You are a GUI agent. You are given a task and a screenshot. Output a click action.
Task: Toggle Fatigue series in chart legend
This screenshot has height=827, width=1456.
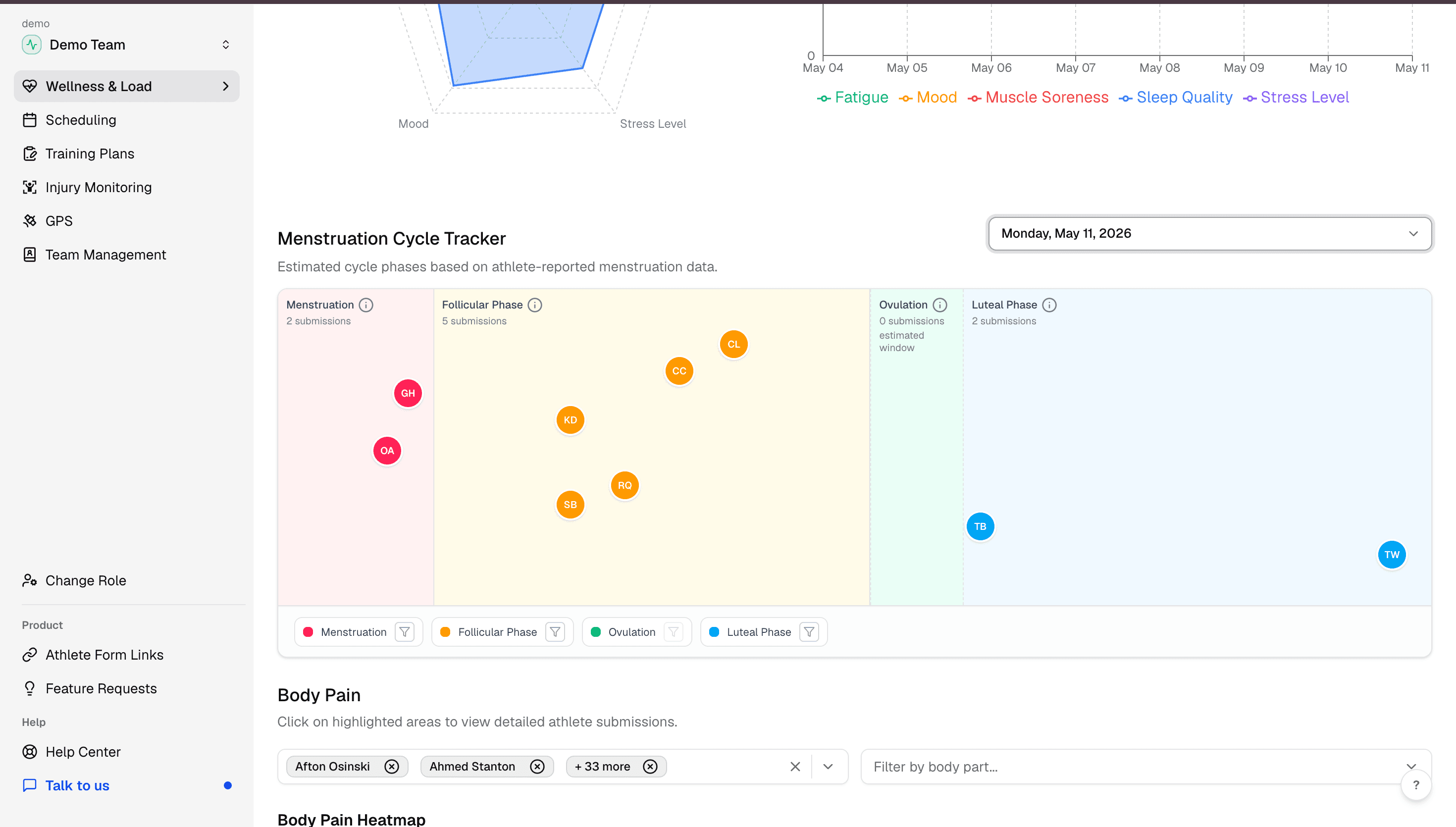click(852, 98)
